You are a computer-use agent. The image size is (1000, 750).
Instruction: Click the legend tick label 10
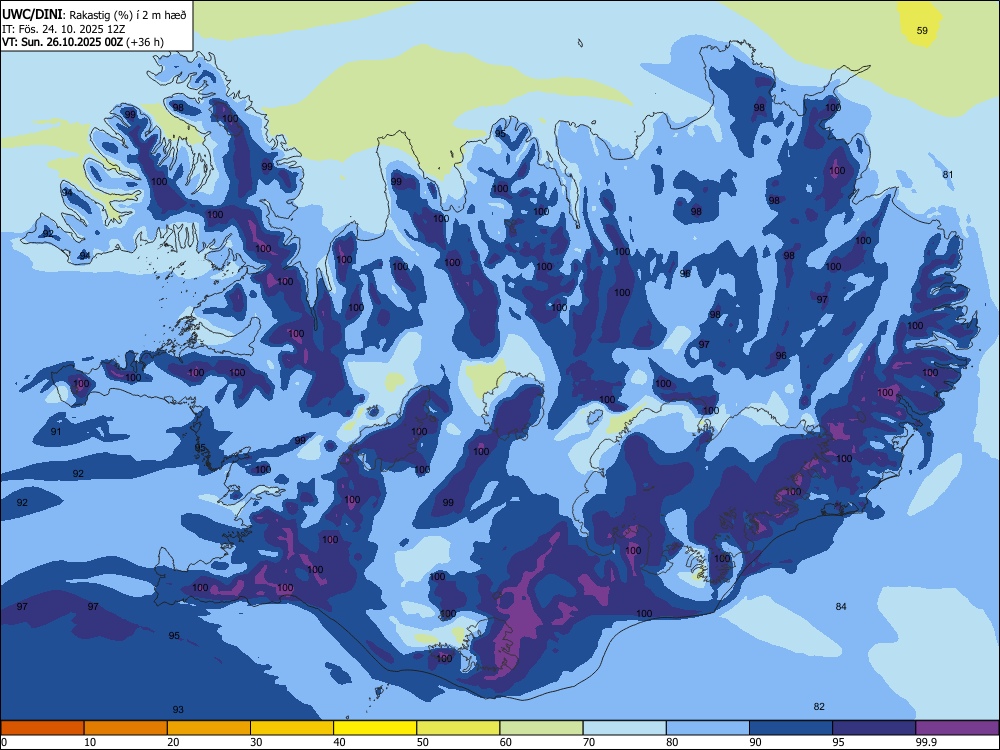pos(90,742)
